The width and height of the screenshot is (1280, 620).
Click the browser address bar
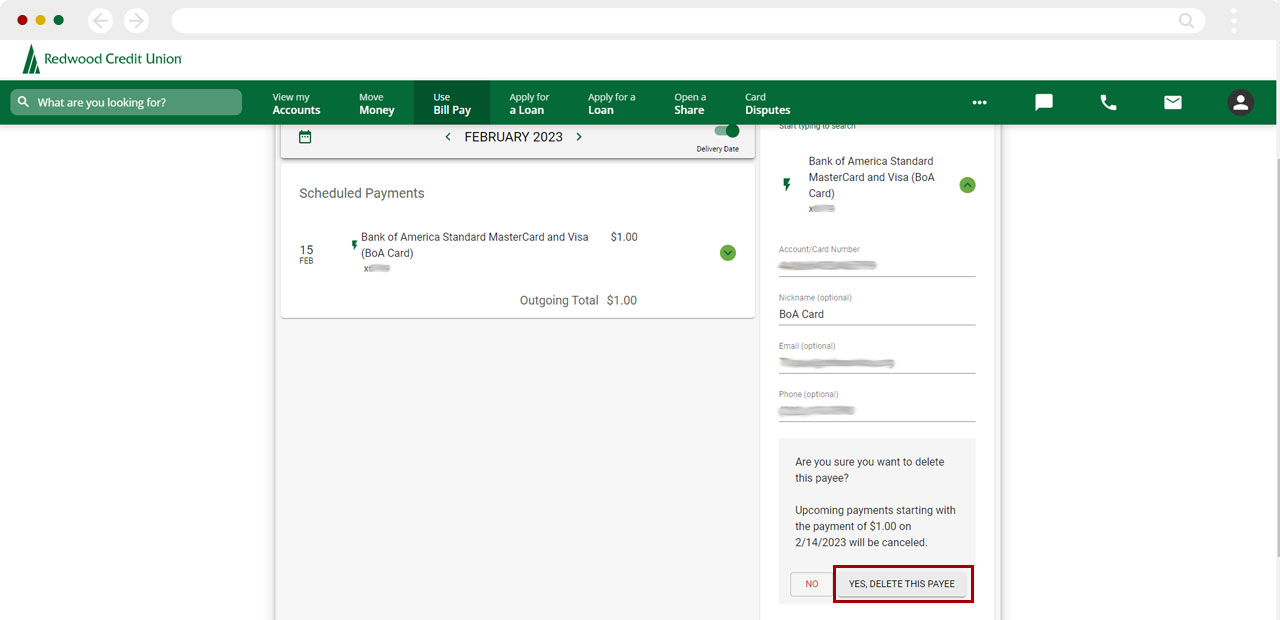click(x=688, y=20)
